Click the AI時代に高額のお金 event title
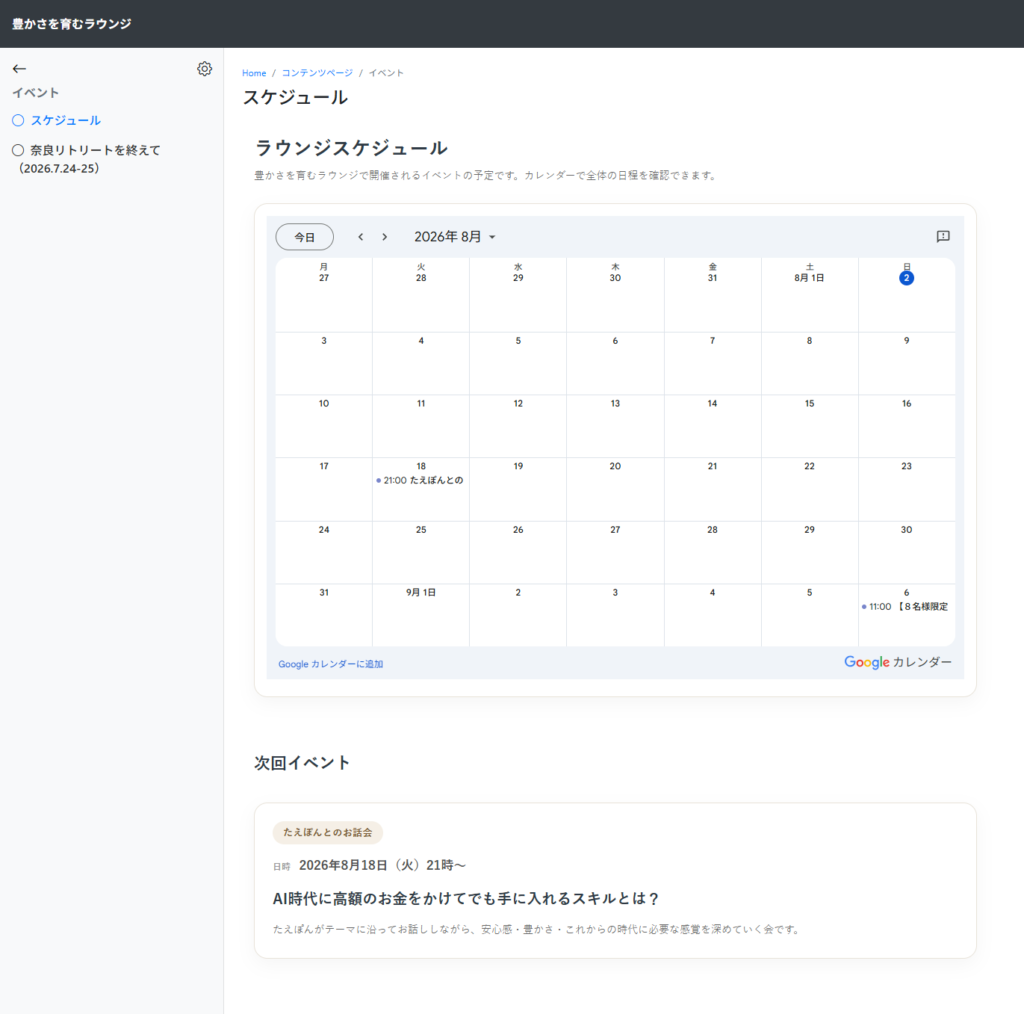 [466, 899]
